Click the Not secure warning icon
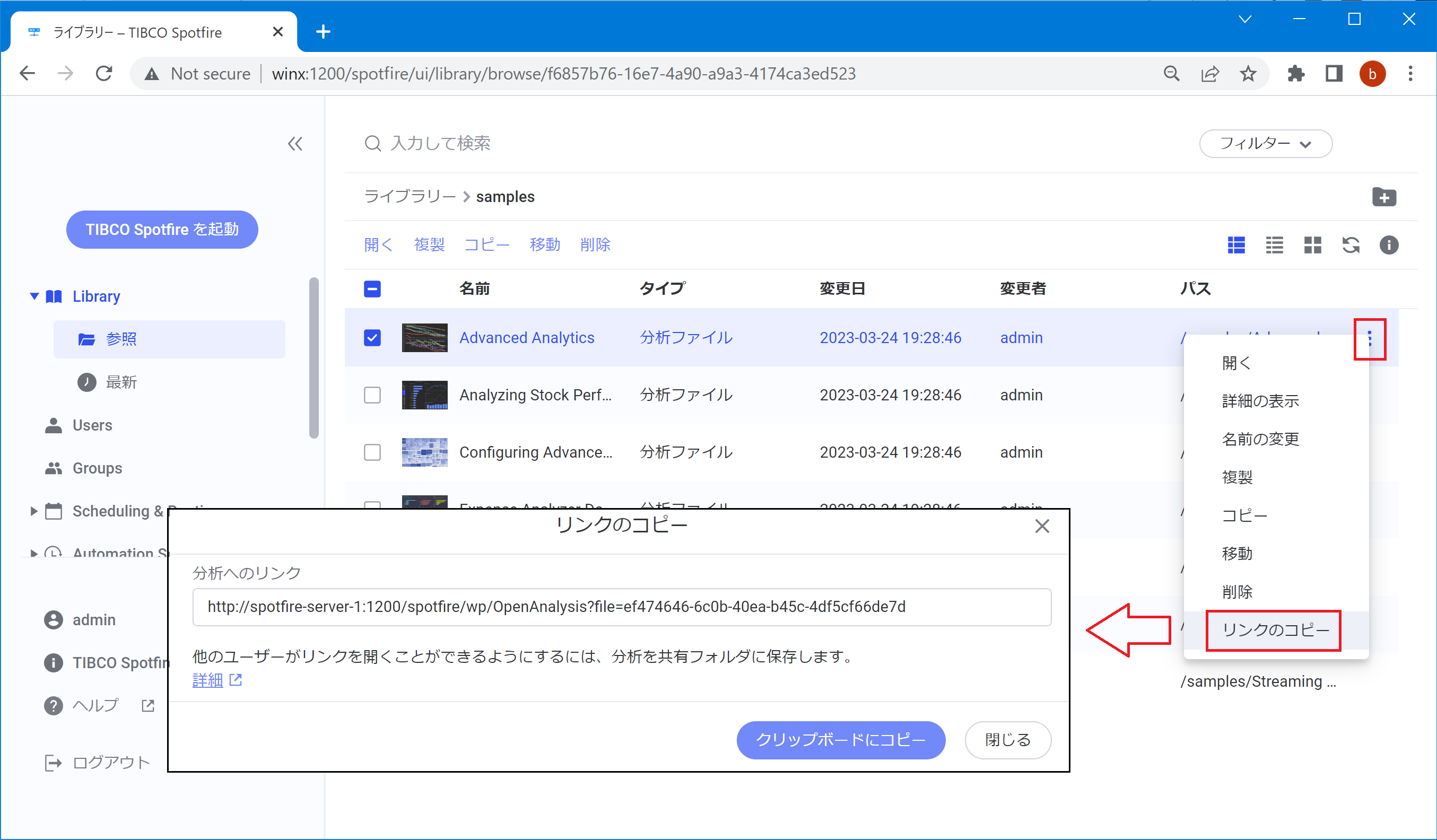This screenshot has width=1437, height=840. 152,74
